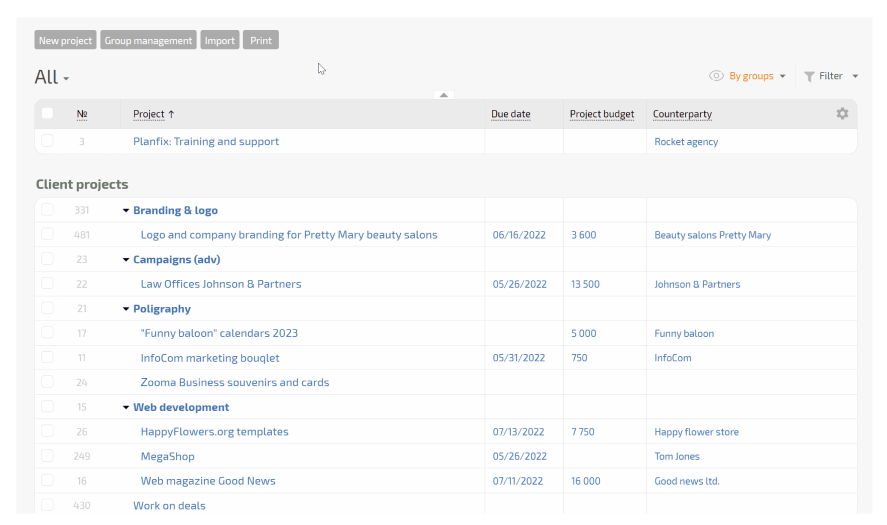The height and width of the screenshot is (525, 887).
Task: Open the HappyFlowers.org templates project
Action: click(214, 432)
